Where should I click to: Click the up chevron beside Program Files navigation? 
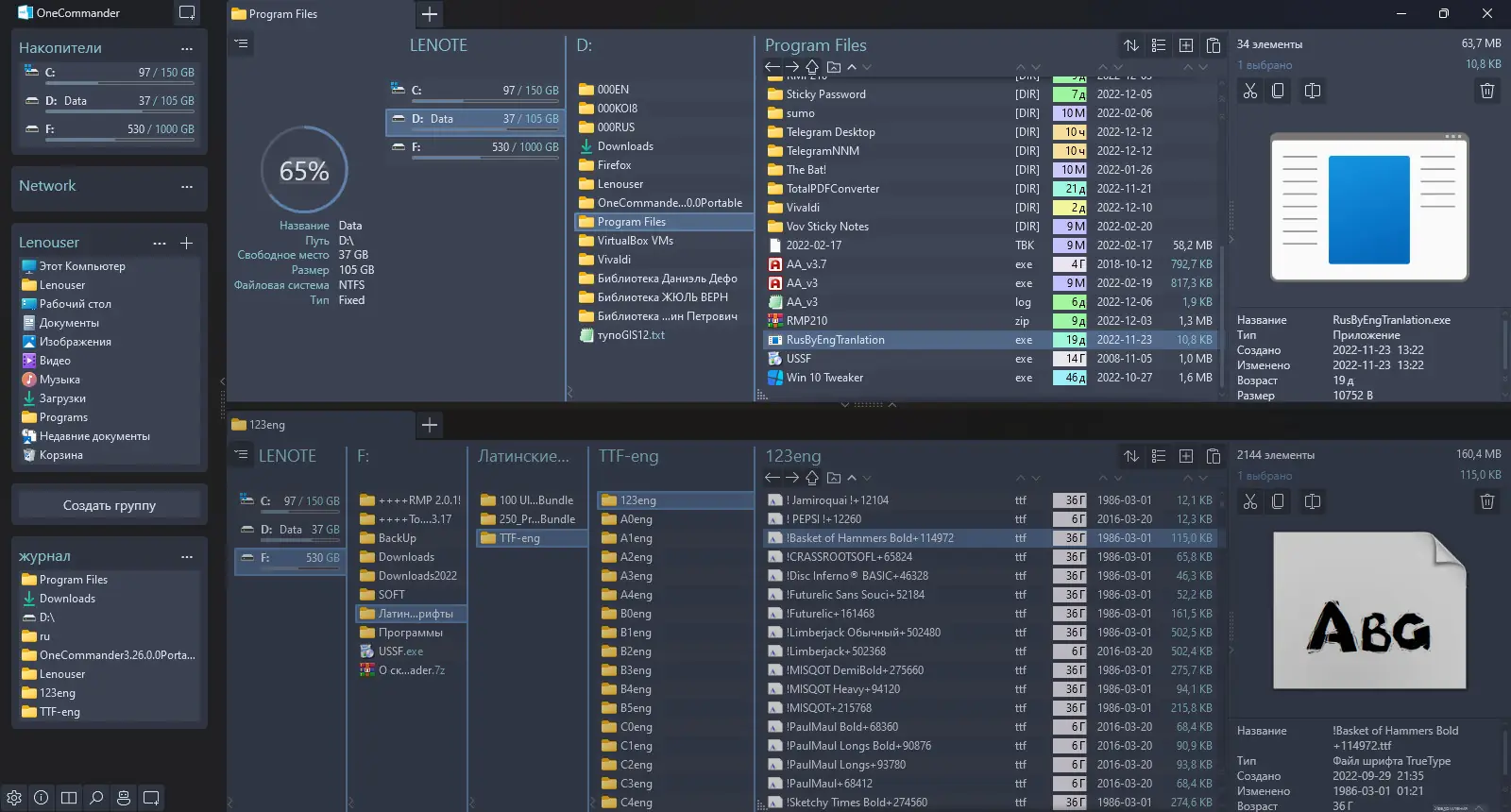coord(852,67)
